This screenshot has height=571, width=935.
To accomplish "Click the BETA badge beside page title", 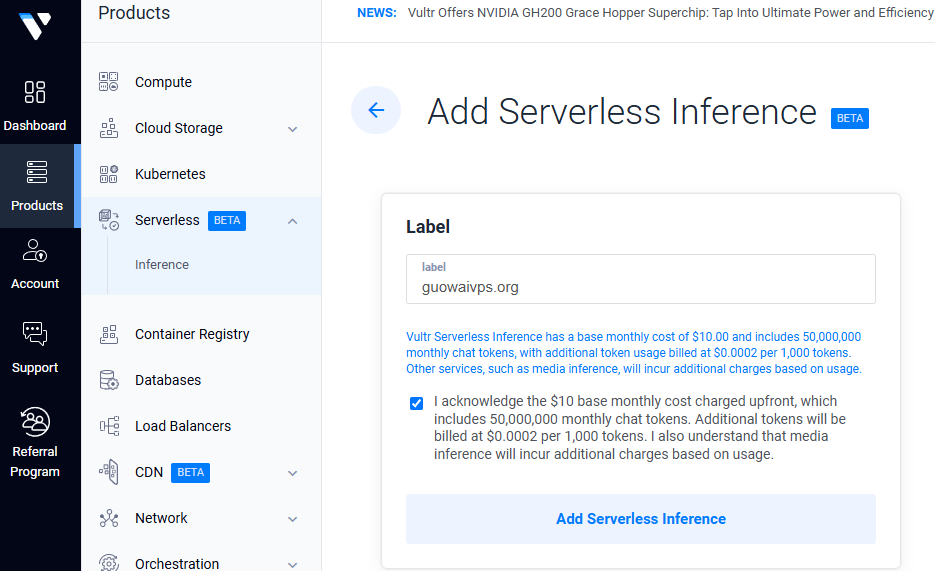I will point(850,119).
